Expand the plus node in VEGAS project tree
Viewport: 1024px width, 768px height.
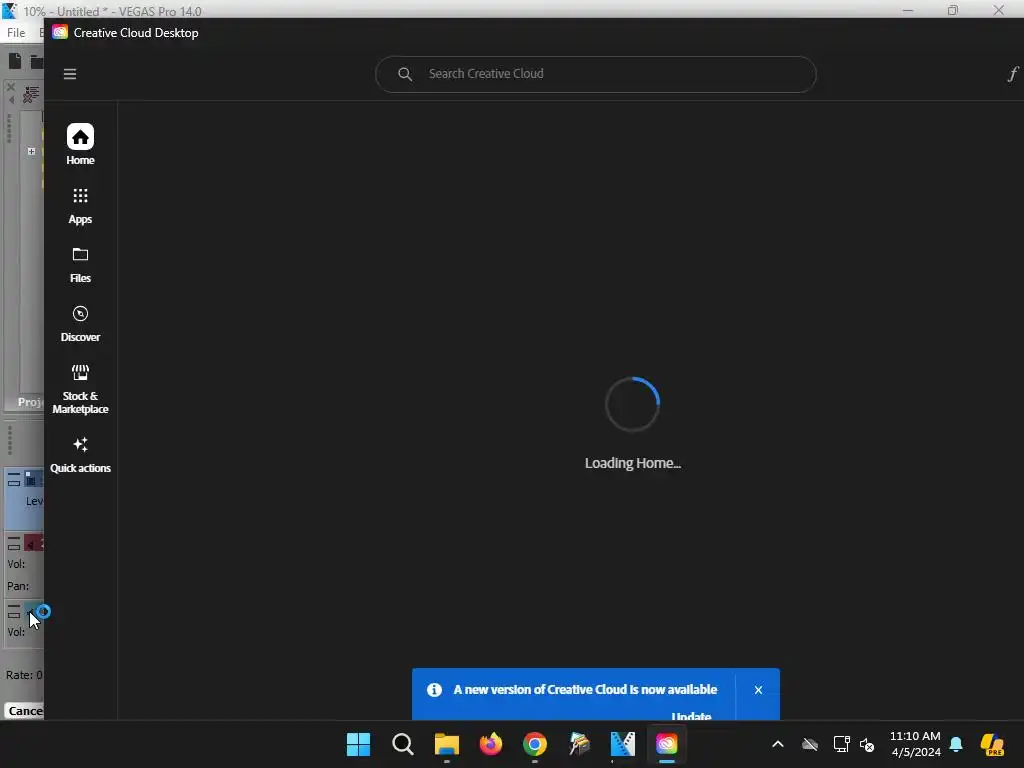click(31, 151)
